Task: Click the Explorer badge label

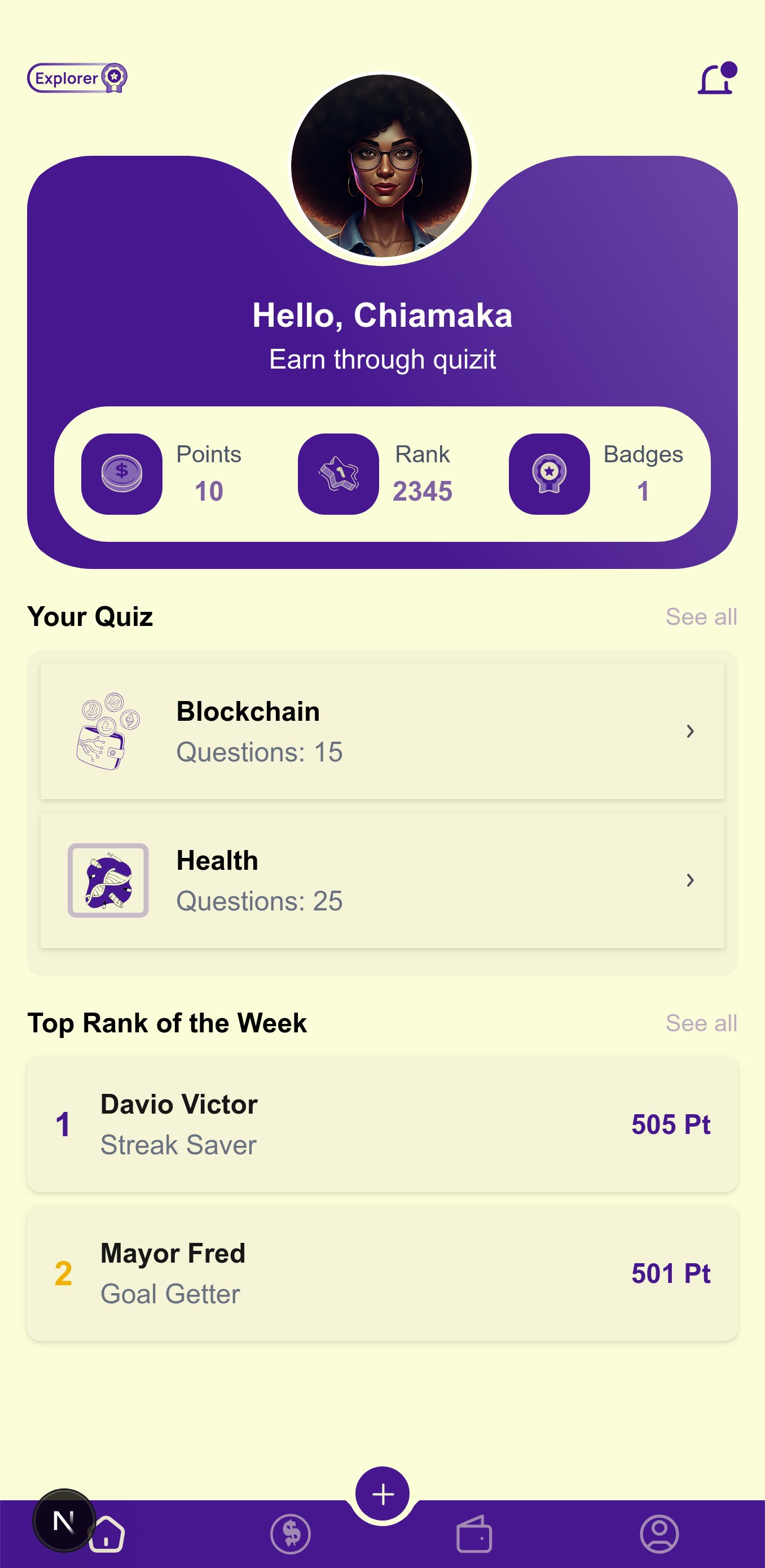Action: 77,78
